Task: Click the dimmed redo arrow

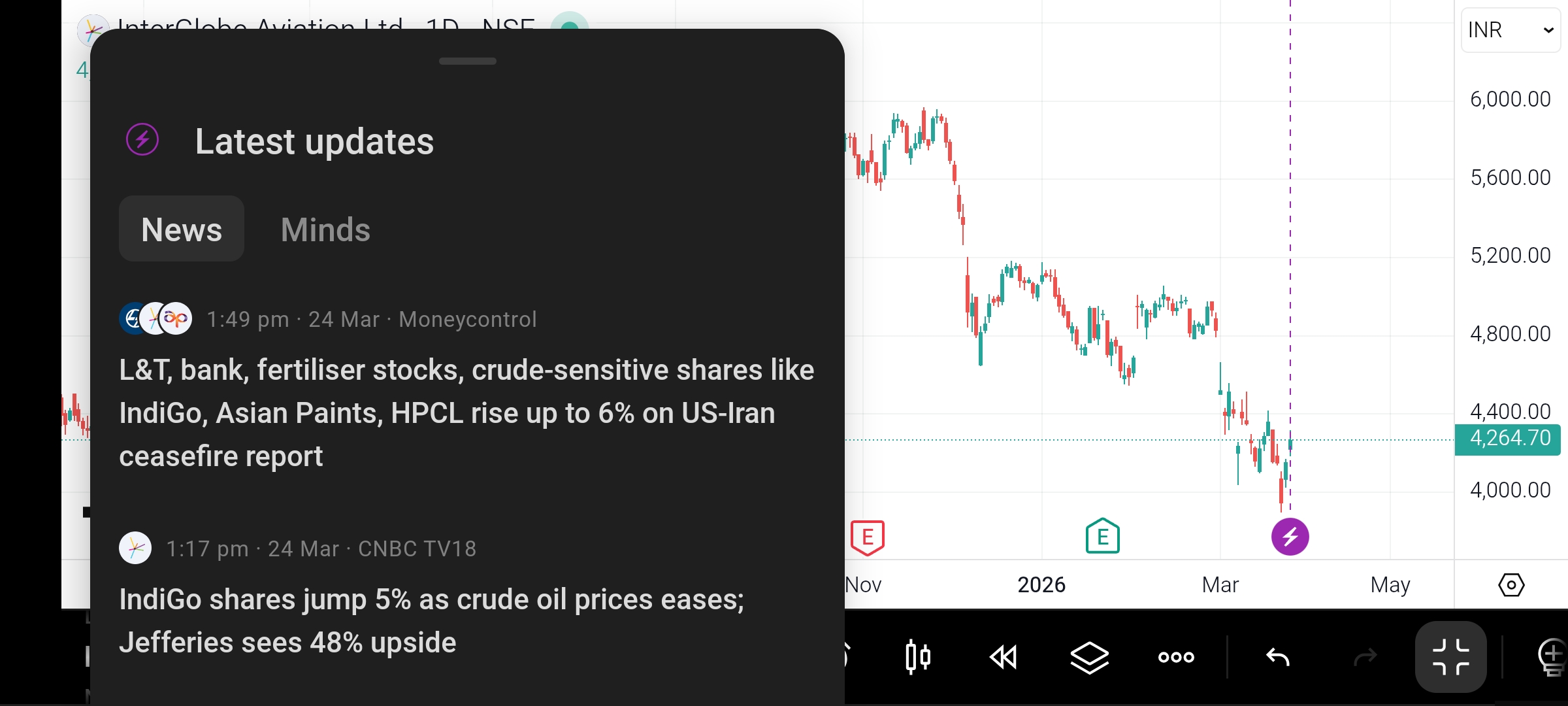Action: coord(1365,657)
